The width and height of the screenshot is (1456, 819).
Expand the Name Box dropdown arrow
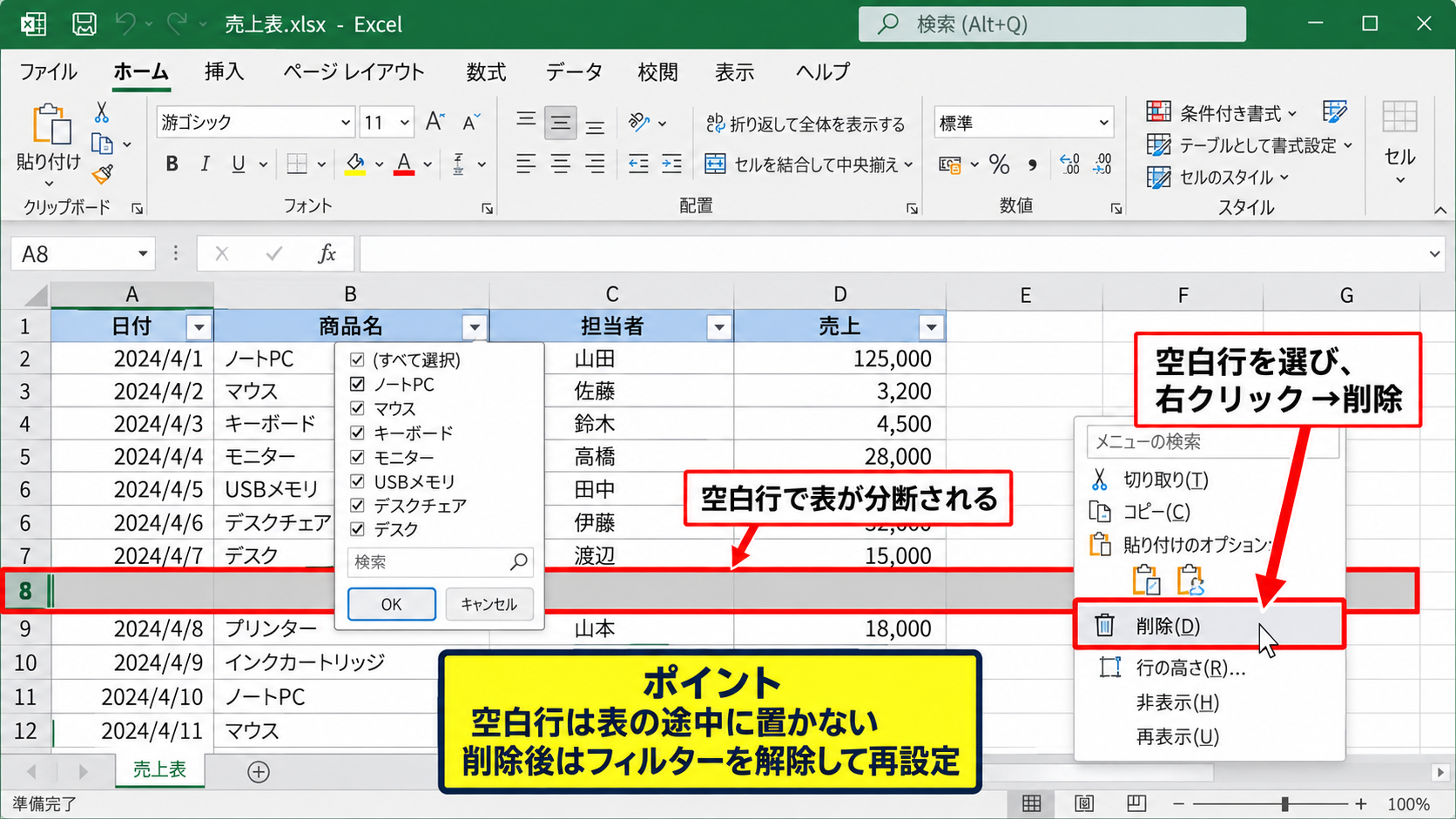pyautogui.click(x=142, y=254)
